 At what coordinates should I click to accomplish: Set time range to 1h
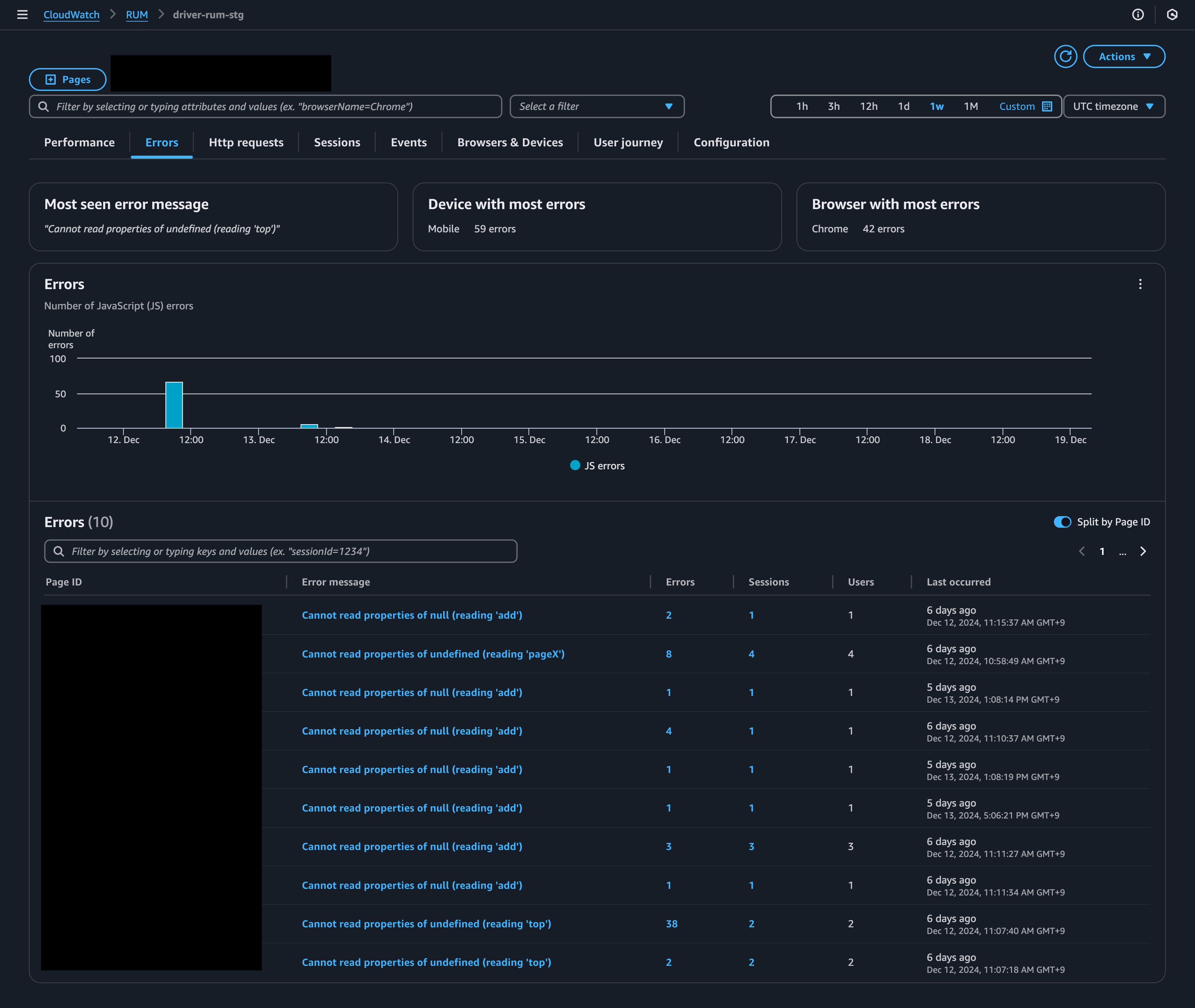802,106
